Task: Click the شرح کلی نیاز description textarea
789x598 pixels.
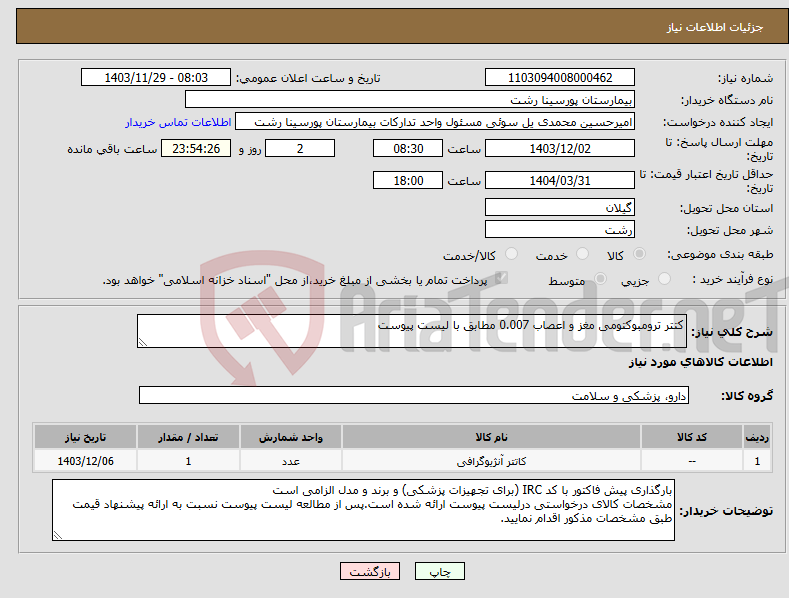Action: coord(412,331)
